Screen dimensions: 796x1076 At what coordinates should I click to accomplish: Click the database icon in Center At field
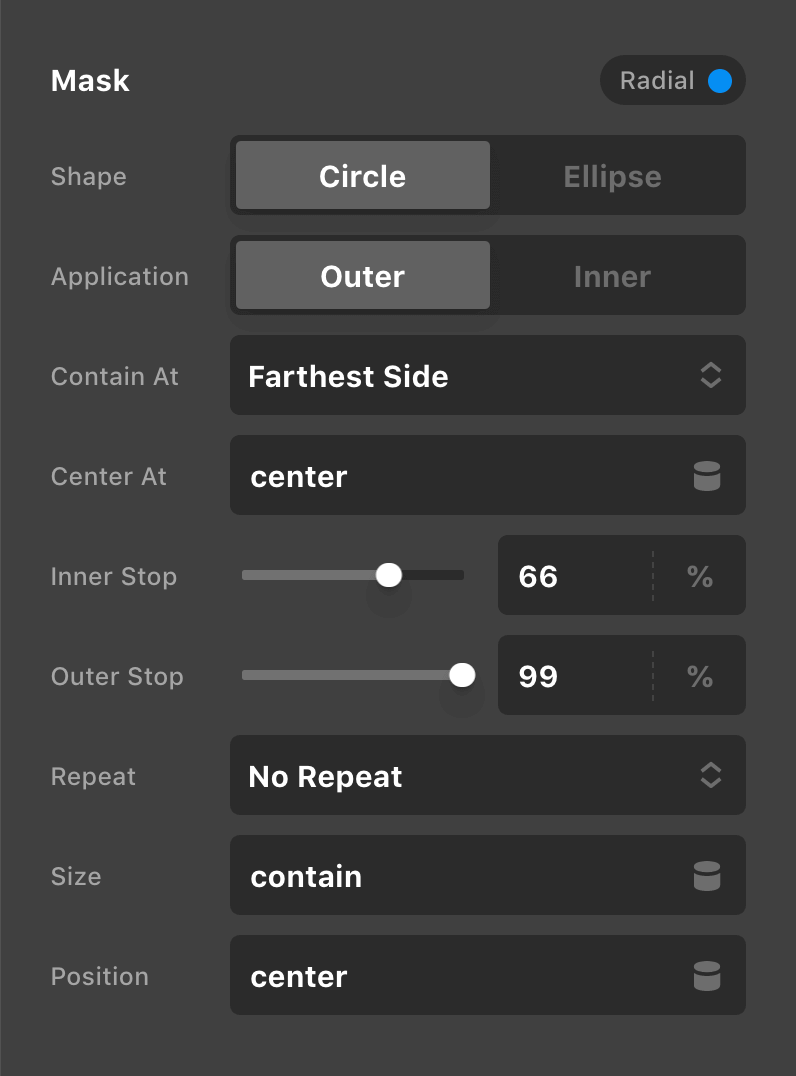[x=707, y=476]
